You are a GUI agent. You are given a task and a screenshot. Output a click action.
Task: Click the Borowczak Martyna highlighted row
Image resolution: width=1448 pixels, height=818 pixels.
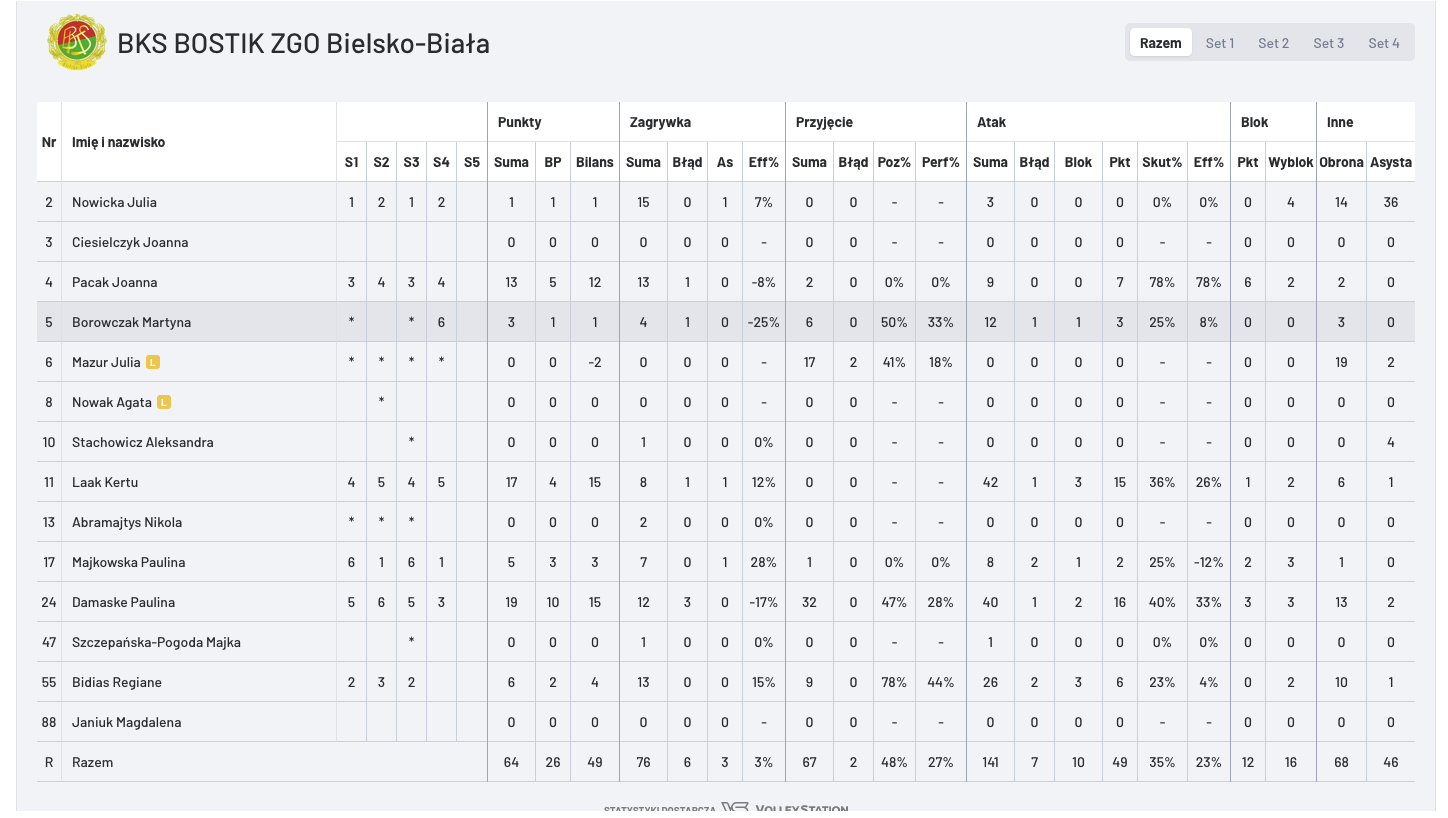(131, 322)
